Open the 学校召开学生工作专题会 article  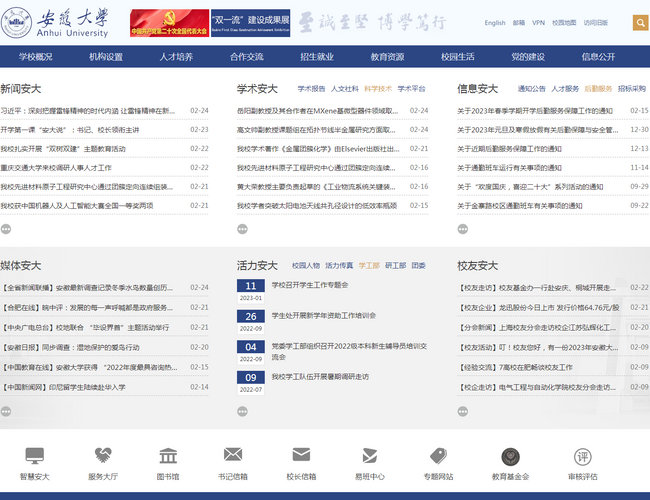(309, 285)
